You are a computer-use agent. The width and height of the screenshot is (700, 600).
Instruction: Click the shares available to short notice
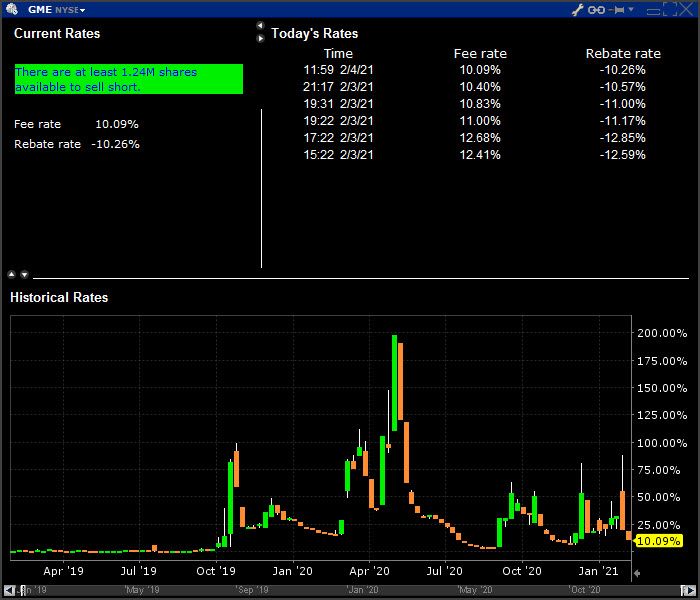click(129, 79)
